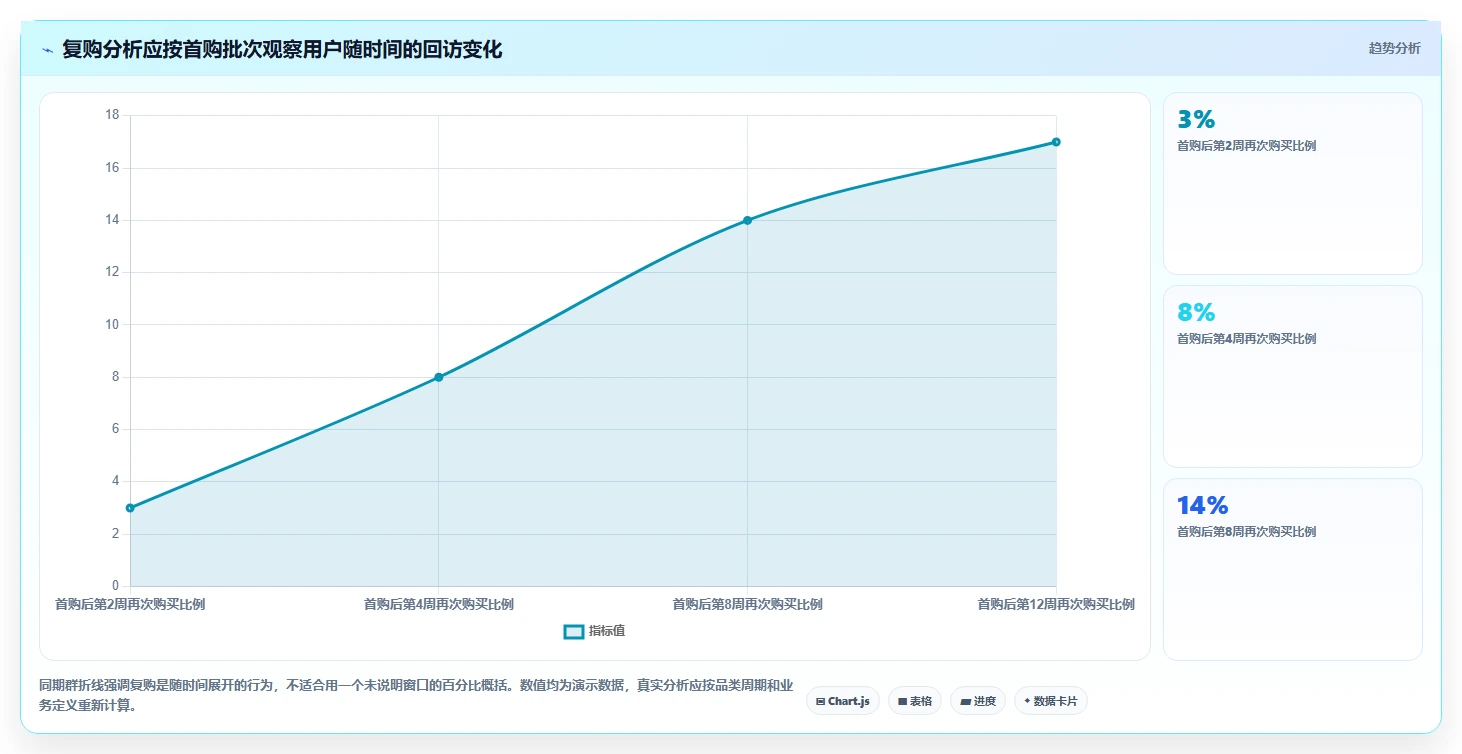Click the 表格 chip icon
This screenshot has height=754, width=1462.
[x=902, y=702]
